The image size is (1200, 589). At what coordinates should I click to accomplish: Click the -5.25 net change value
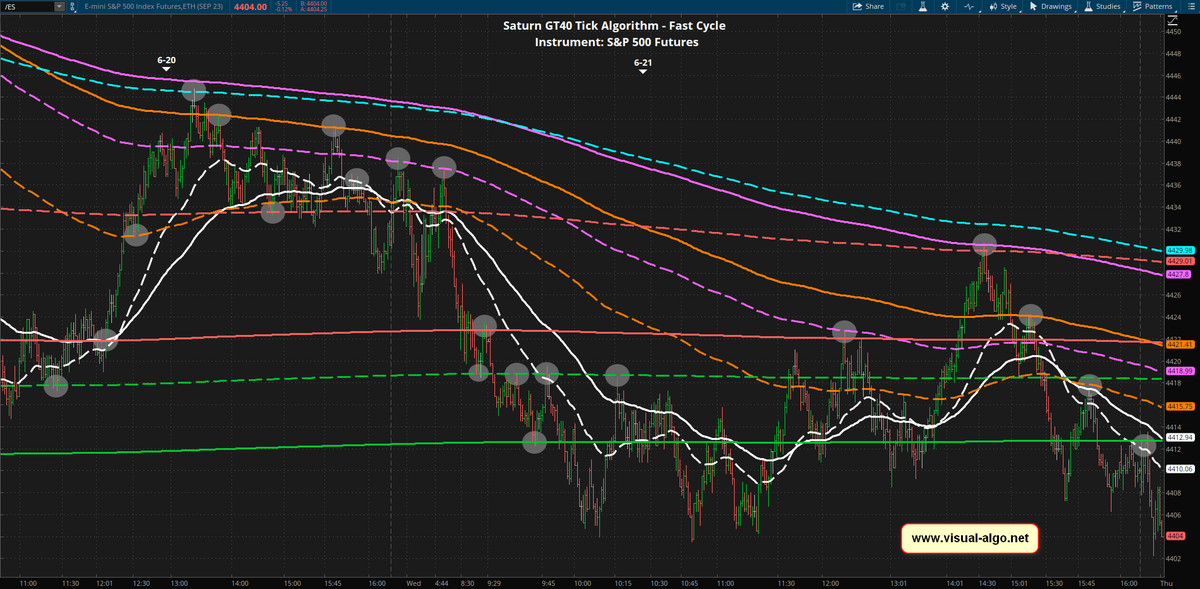(282, 4)
